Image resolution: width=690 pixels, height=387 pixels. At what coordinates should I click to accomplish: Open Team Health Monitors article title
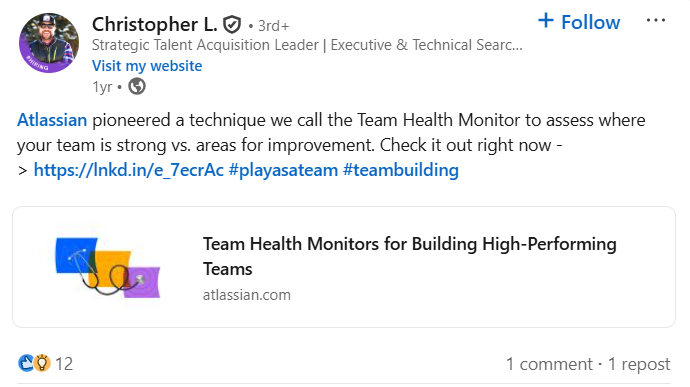tap(409, 256)
